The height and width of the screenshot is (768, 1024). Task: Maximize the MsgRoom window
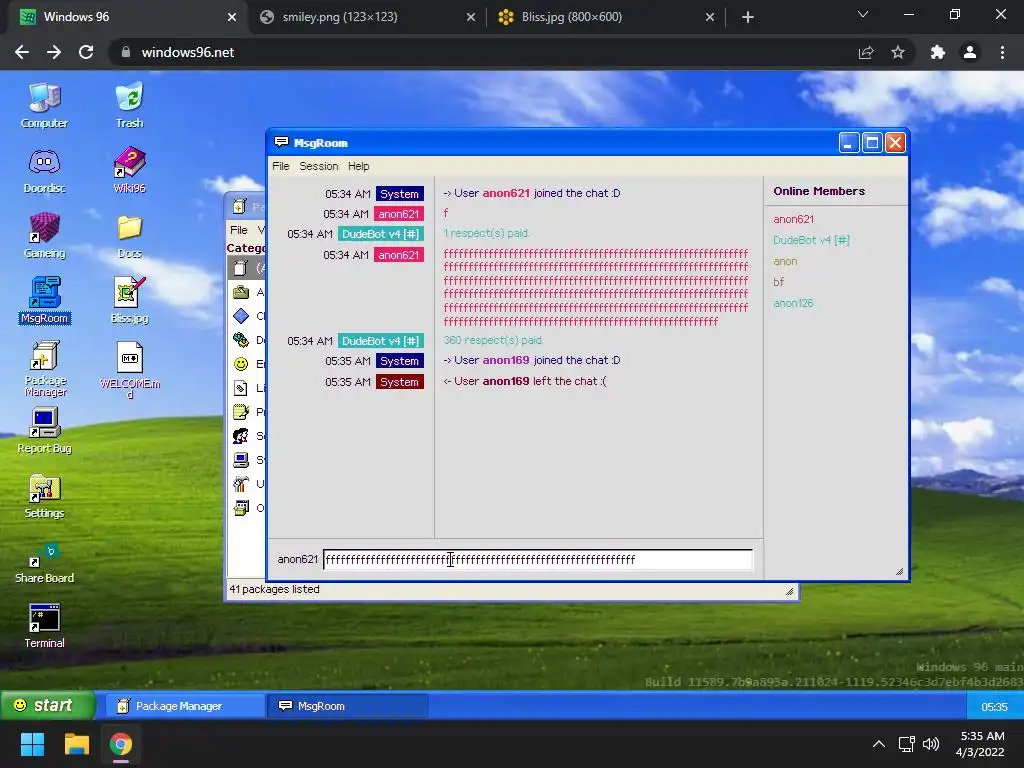(x=872, y=142)
